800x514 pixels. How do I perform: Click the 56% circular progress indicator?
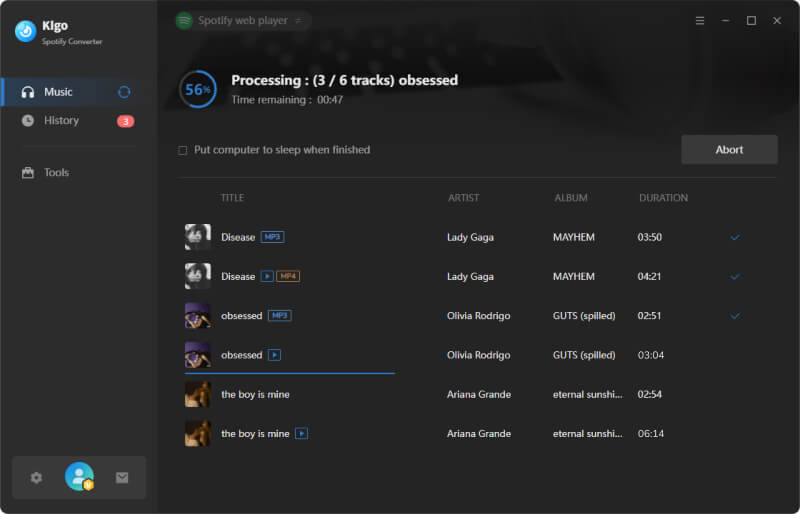197,89
